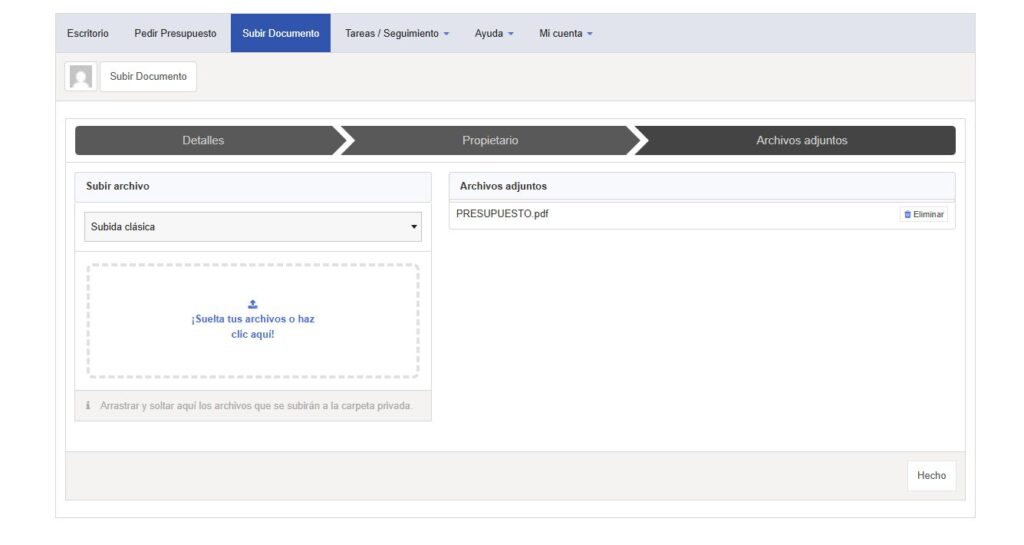Click the Arrastrar y soltar hint text
1024x545 pixels.
pos(256,406)
